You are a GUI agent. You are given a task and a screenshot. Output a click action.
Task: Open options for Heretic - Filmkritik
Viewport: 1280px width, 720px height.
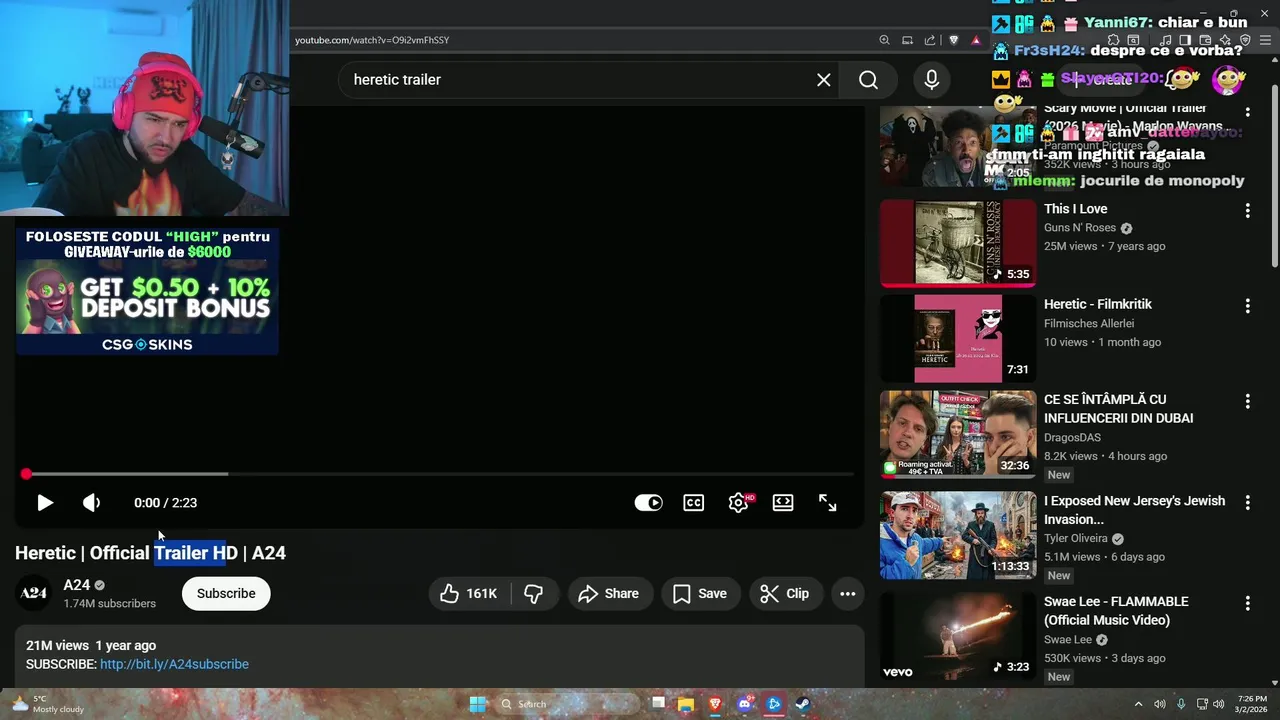pyautogui.click(x=1247, y=305)
